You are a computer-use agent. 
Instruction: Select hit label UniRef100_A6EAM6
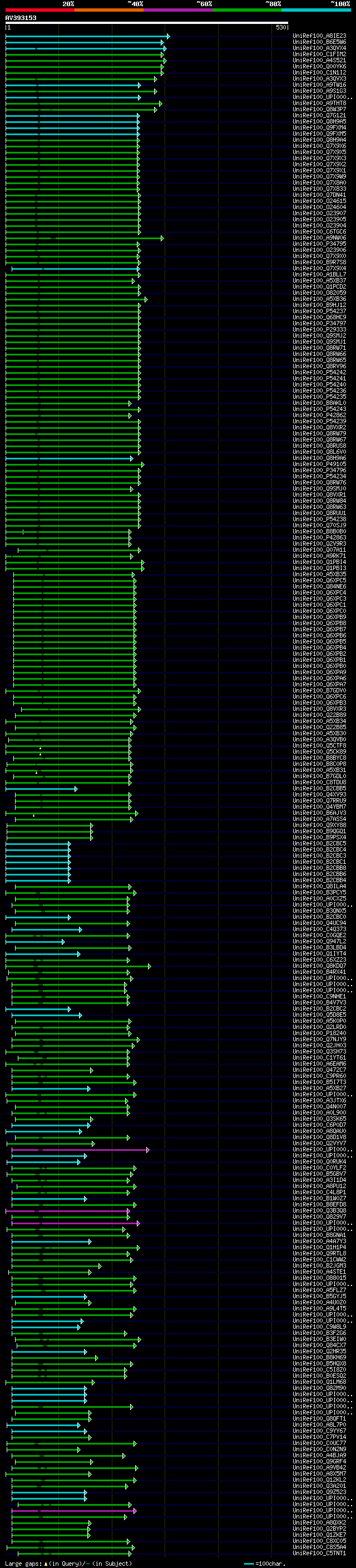coord(319,1064)
